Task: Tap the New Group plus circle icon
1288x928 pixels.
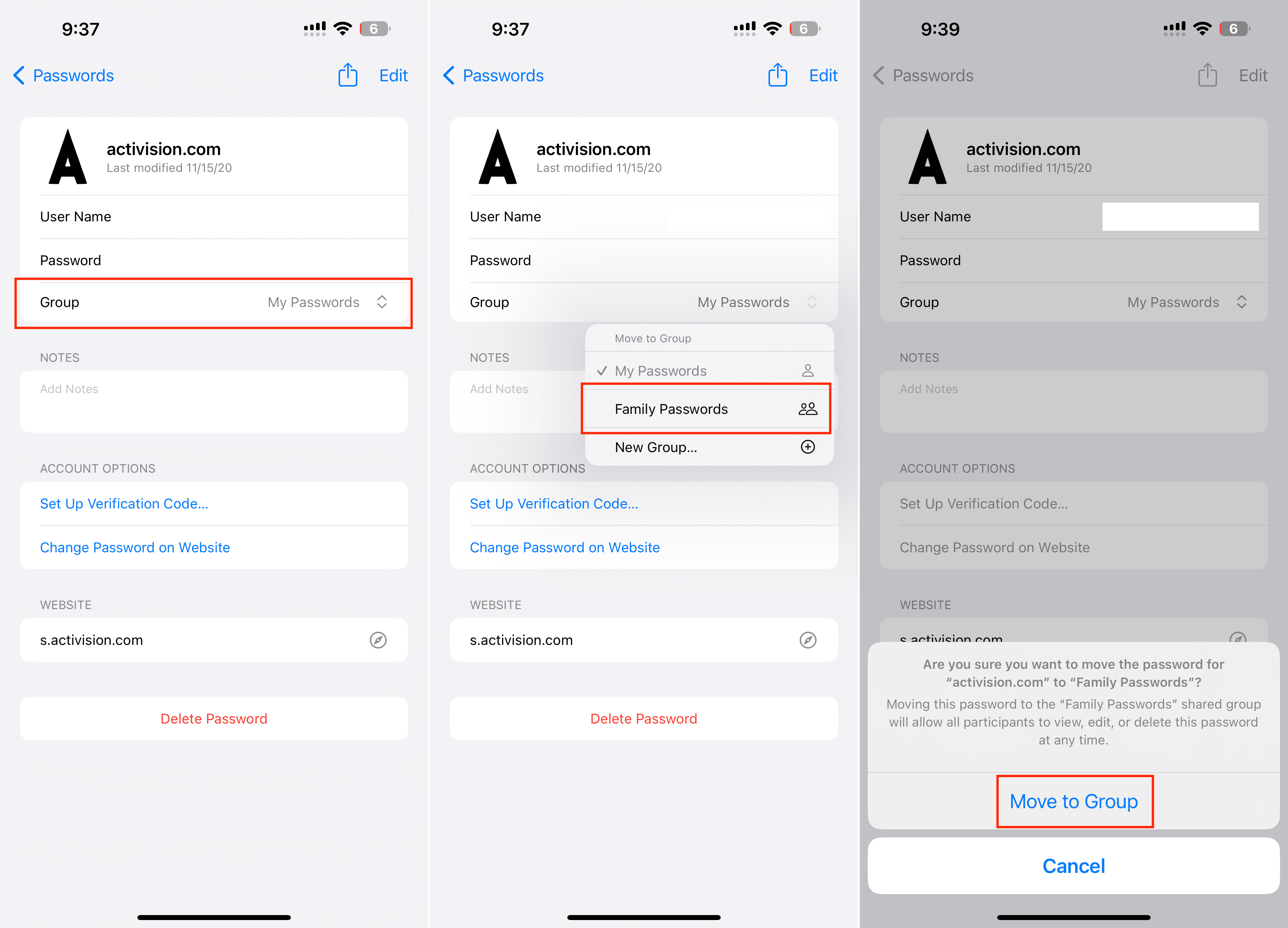Action: (808, 447)
